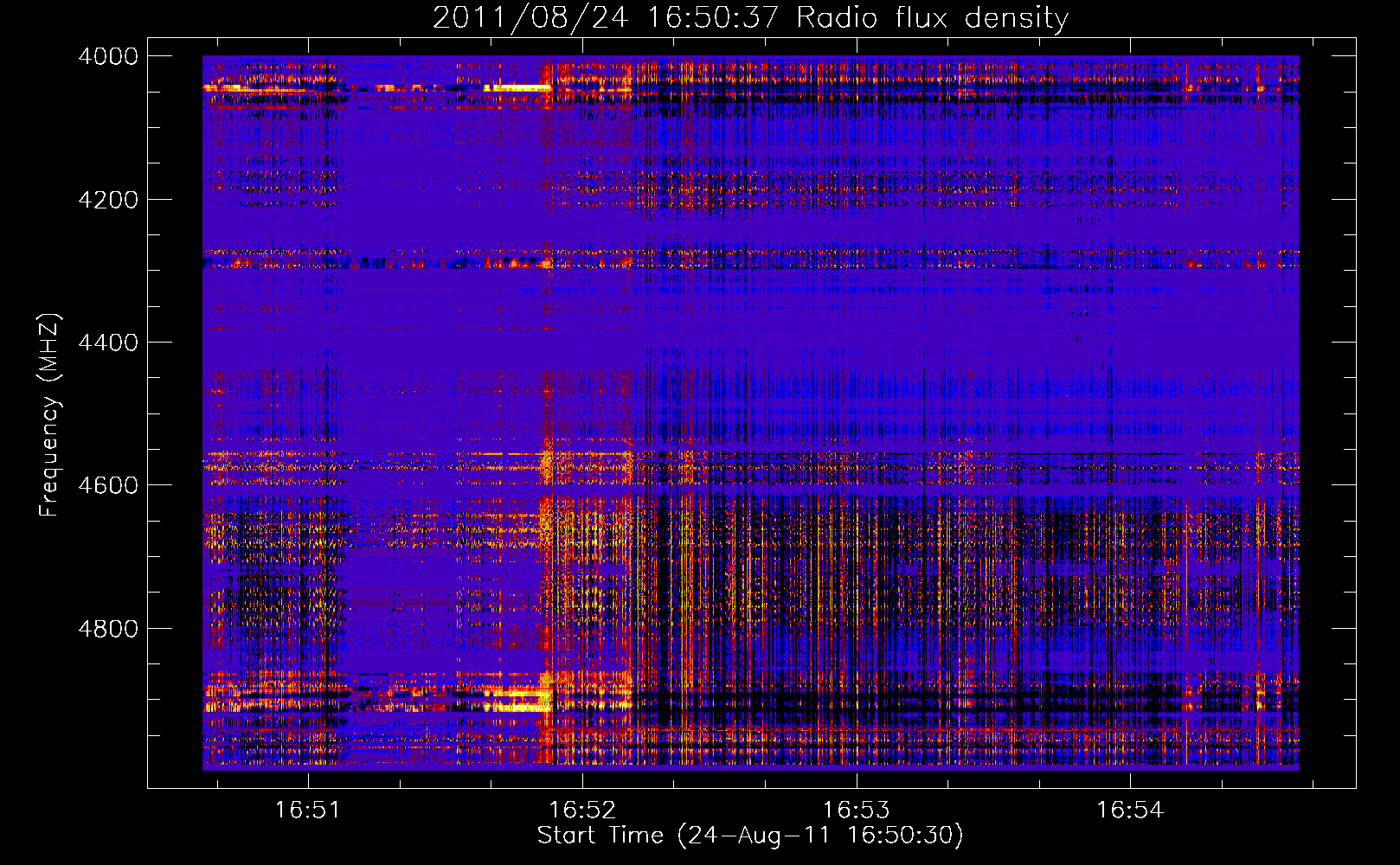
Task: Click the 'Frequency (MHZ)' axis title
Action: 50,415
